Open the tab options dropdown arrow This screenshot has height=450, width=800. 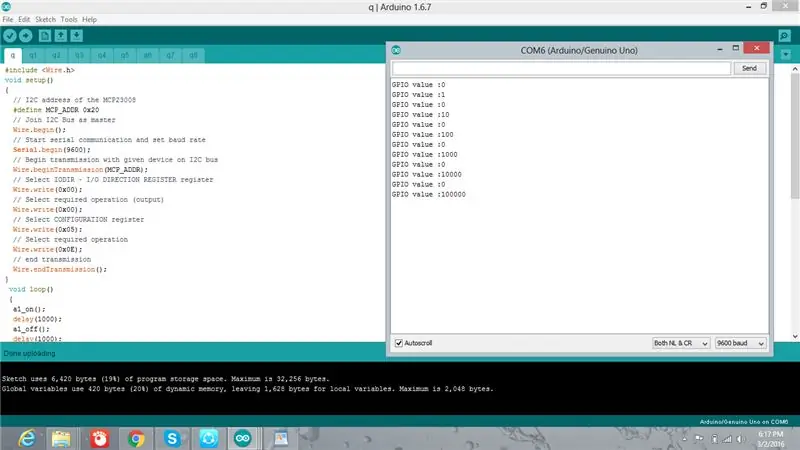[x=786, y=55]
